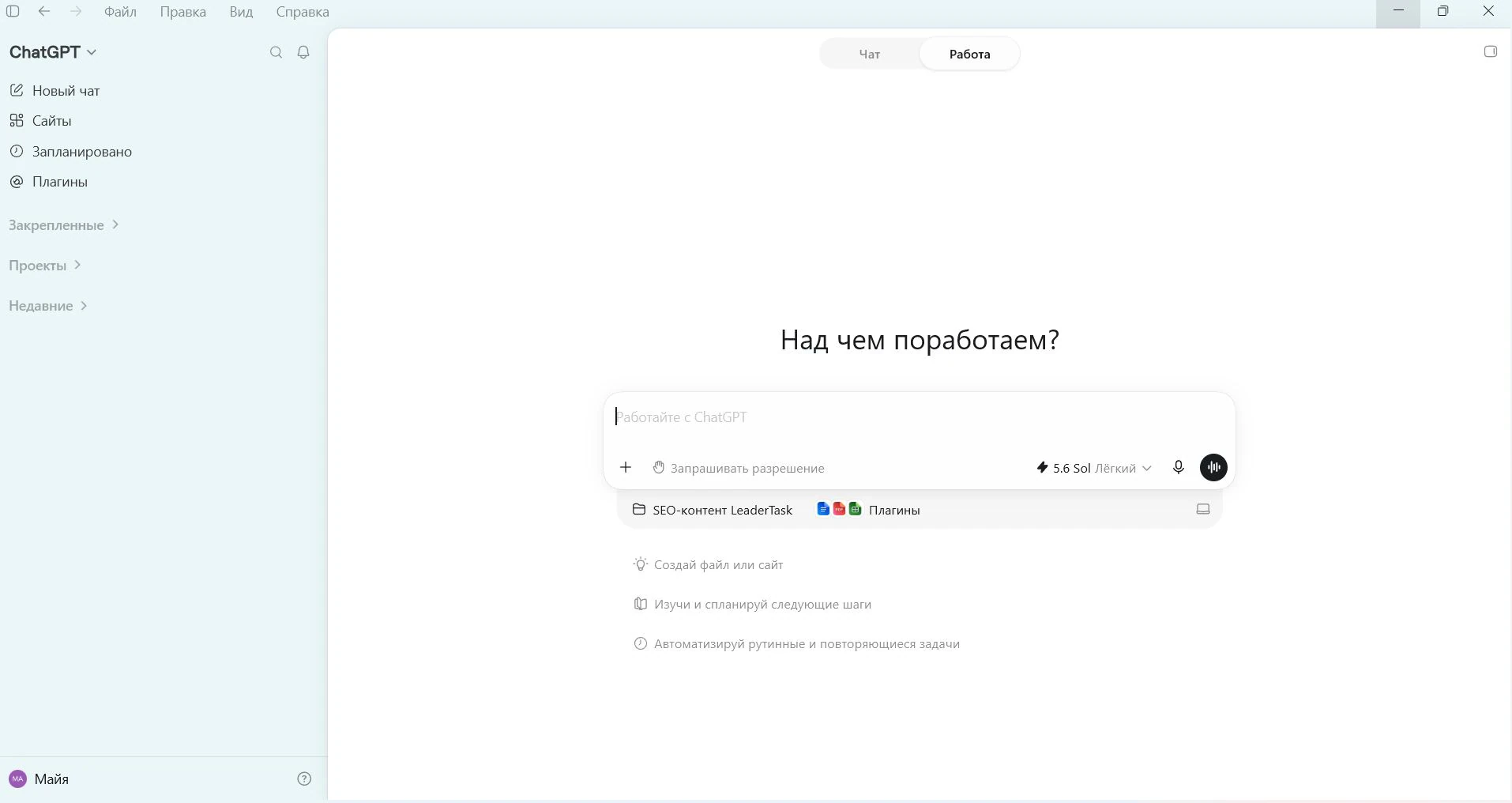Open Сайты in the sidebar
The height and width of the screenshot is (803, 1512).
pos(40,121)
